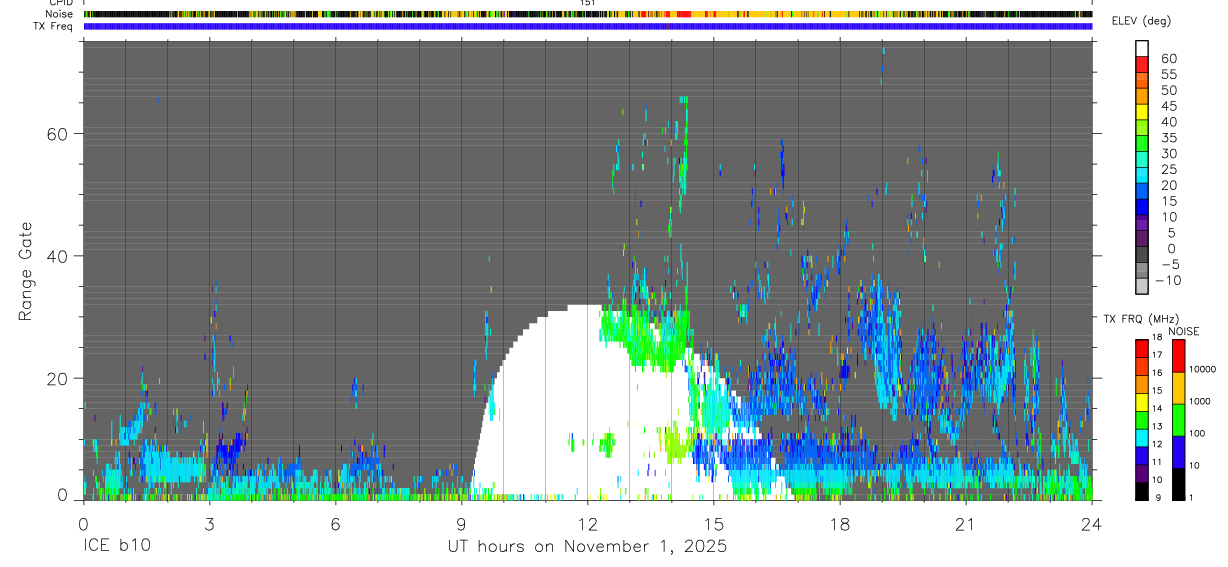Click the yellow ELEV colorbar segment below 45
The width and height of the screenshot is (1228, 567).
coord(1142,112)
